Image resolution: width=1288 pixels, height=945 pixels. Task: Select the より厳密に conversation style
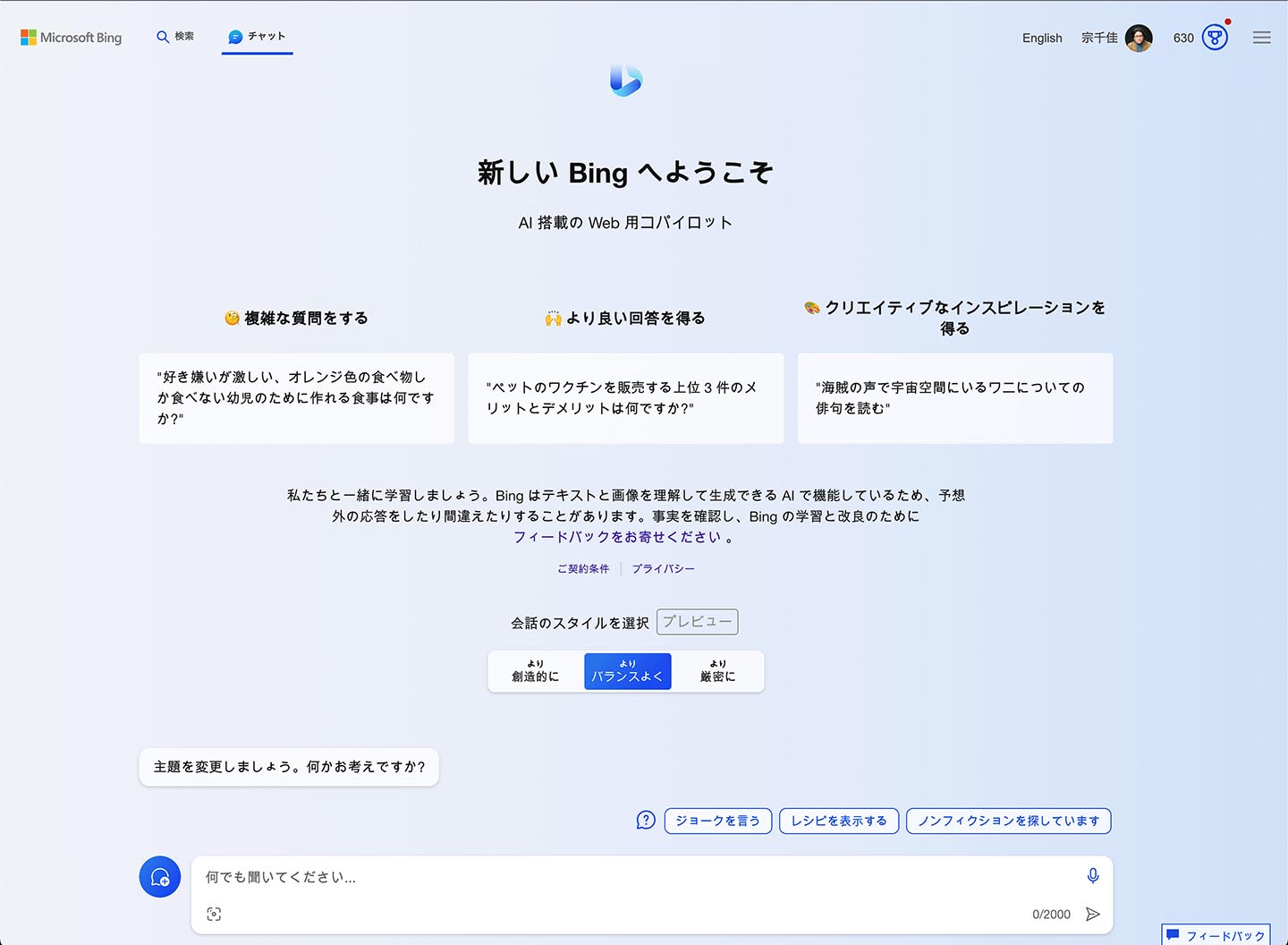click(717, 671)
